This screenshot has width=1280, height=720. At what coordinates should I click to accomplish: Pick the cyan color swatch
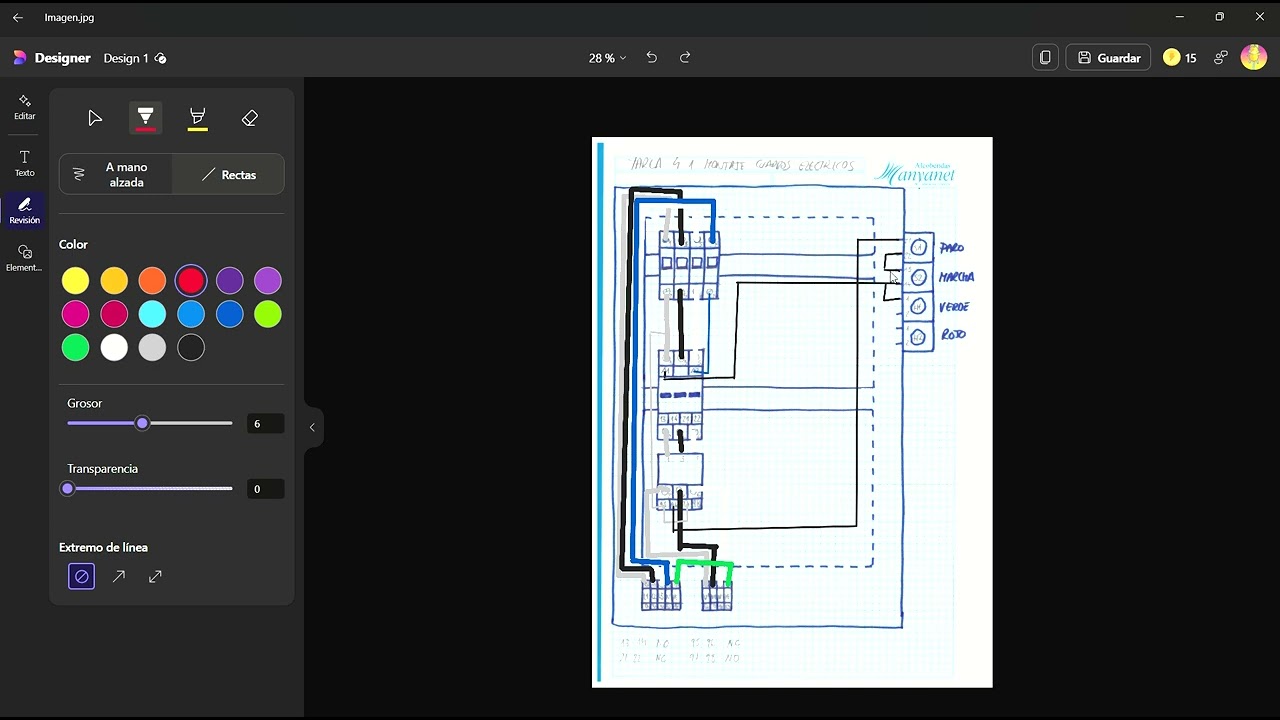(152, 314)
